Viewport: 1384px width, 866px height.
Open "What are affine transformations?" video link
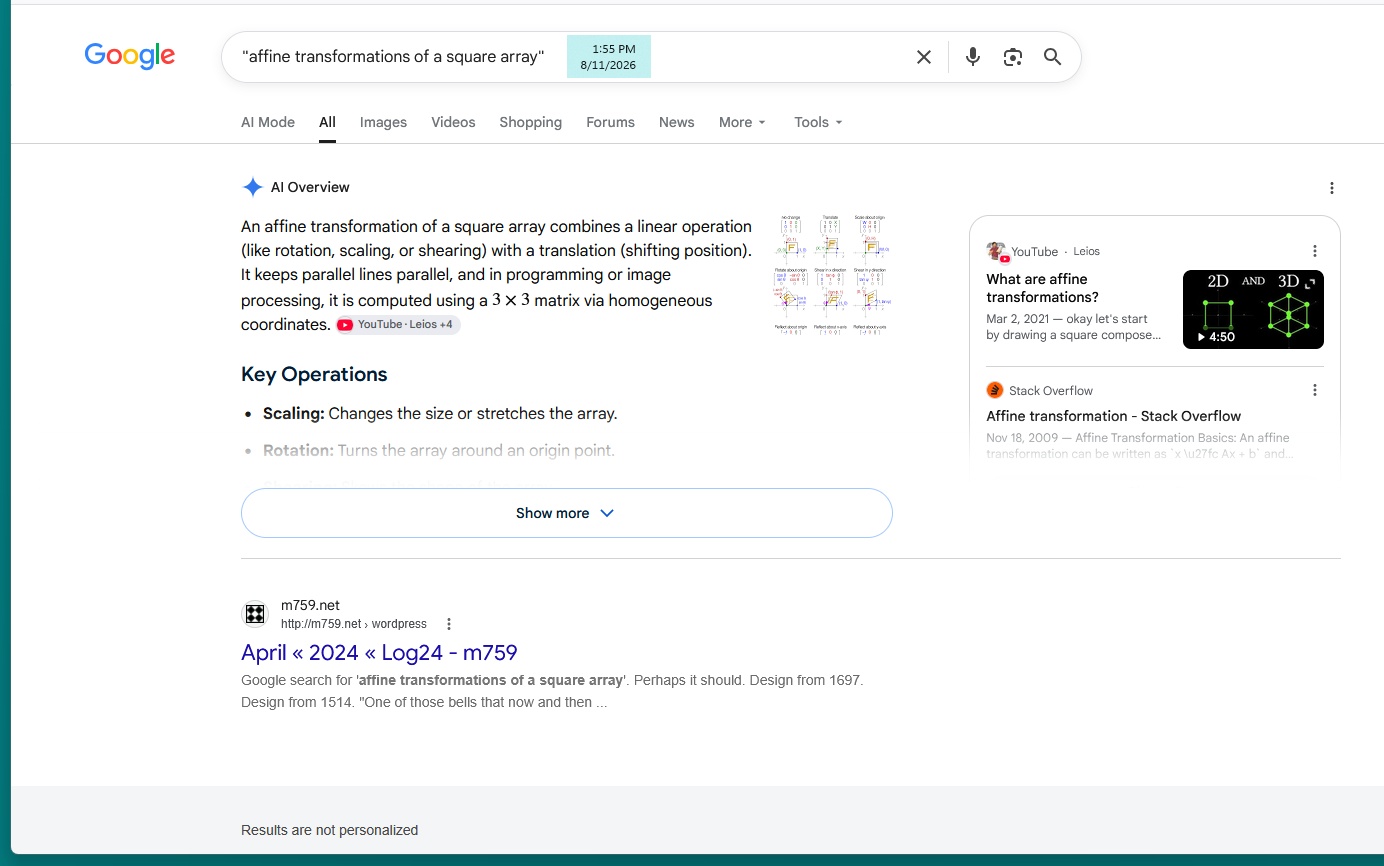pos(1043,288)
